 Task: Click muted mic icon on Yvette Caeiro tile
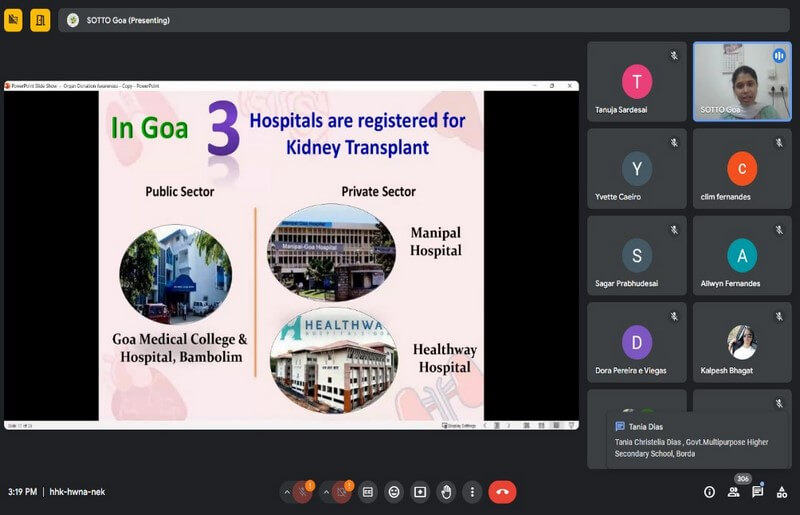[674, 143]
